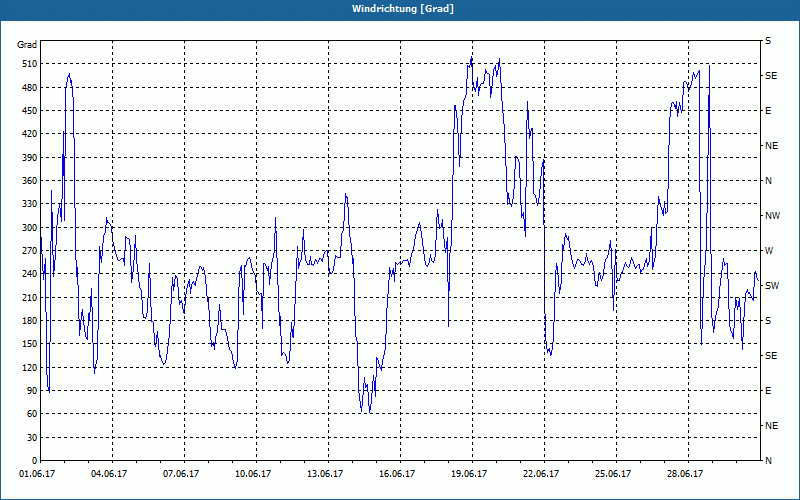Screen dimensions: 800x500
Task: Click the 270 y-axis value
Action: pyautogui.click(x=30, y=251)
